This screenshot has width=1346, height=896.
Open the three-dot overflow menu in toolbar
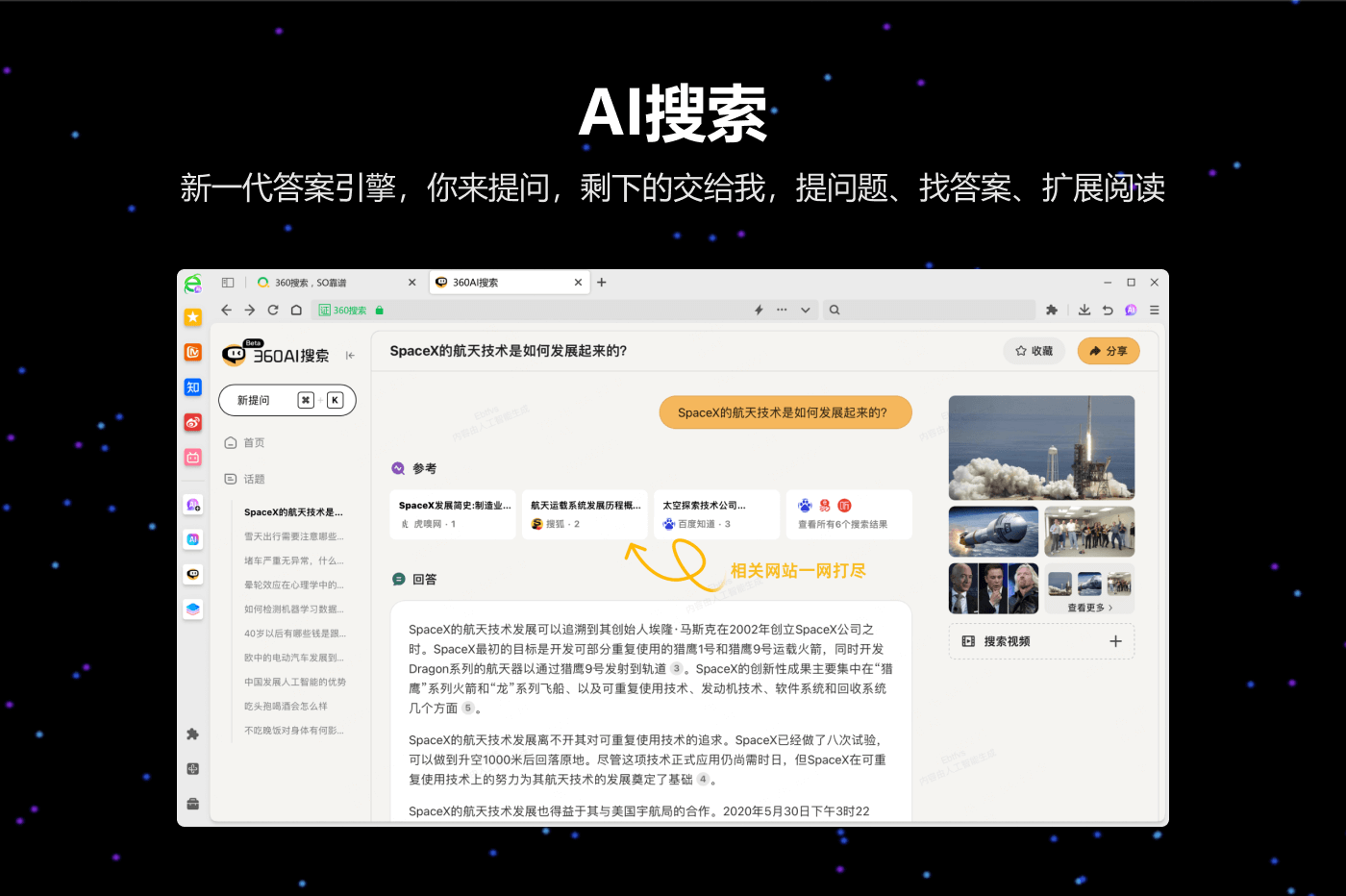tap(781, 310)
